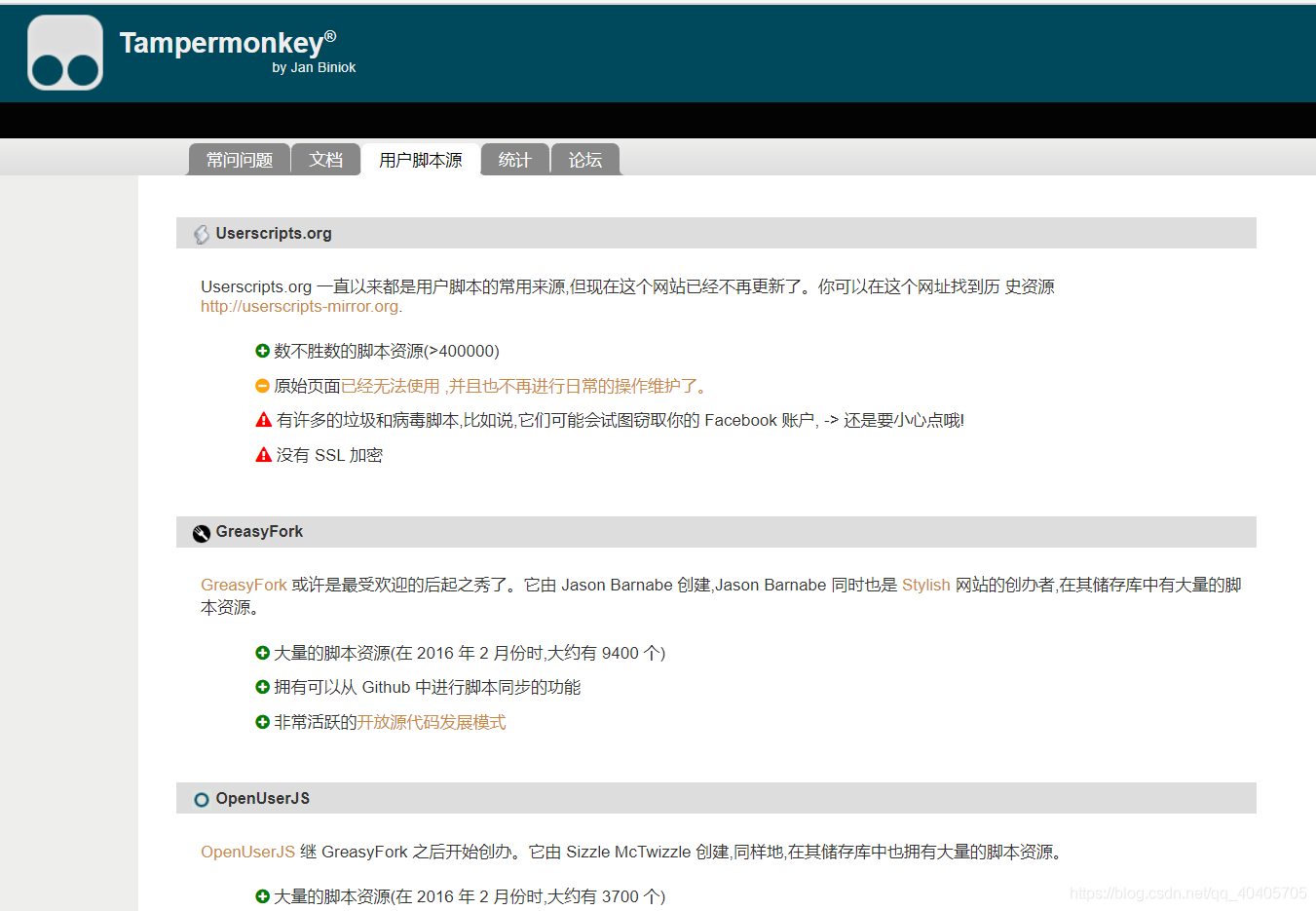Viewport: 1316px width, 911px height.
Task: Click green plus icon beside Github 同步功能
Action: click(x=262, y=687)
